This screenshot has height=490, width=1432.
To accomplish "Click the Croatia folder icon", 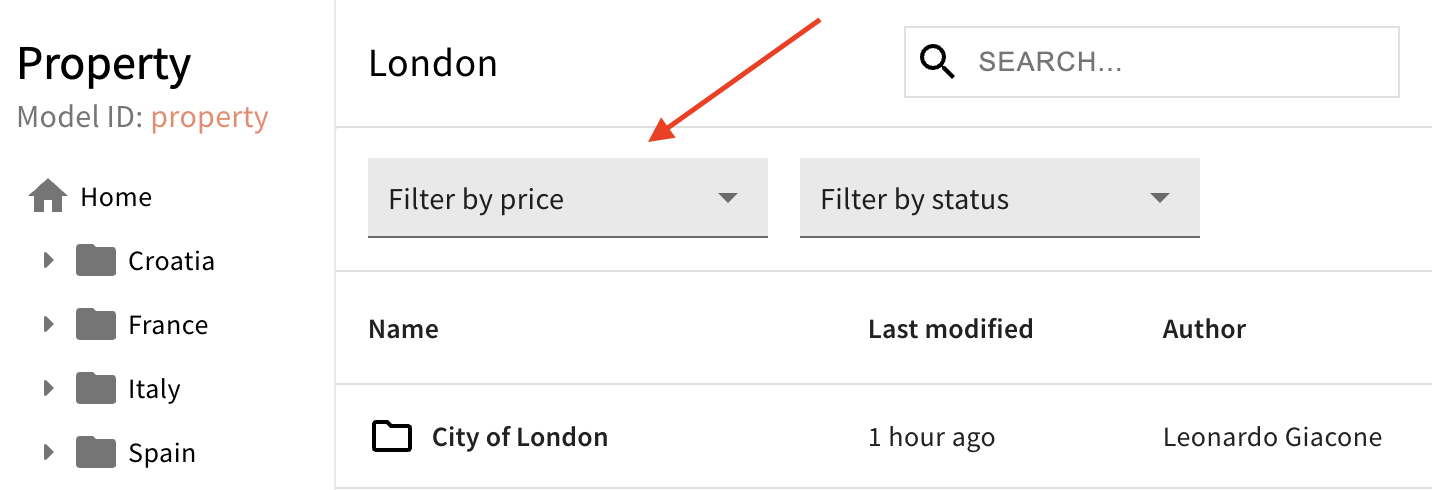I will pyautogui.click(x=96, y=261).
